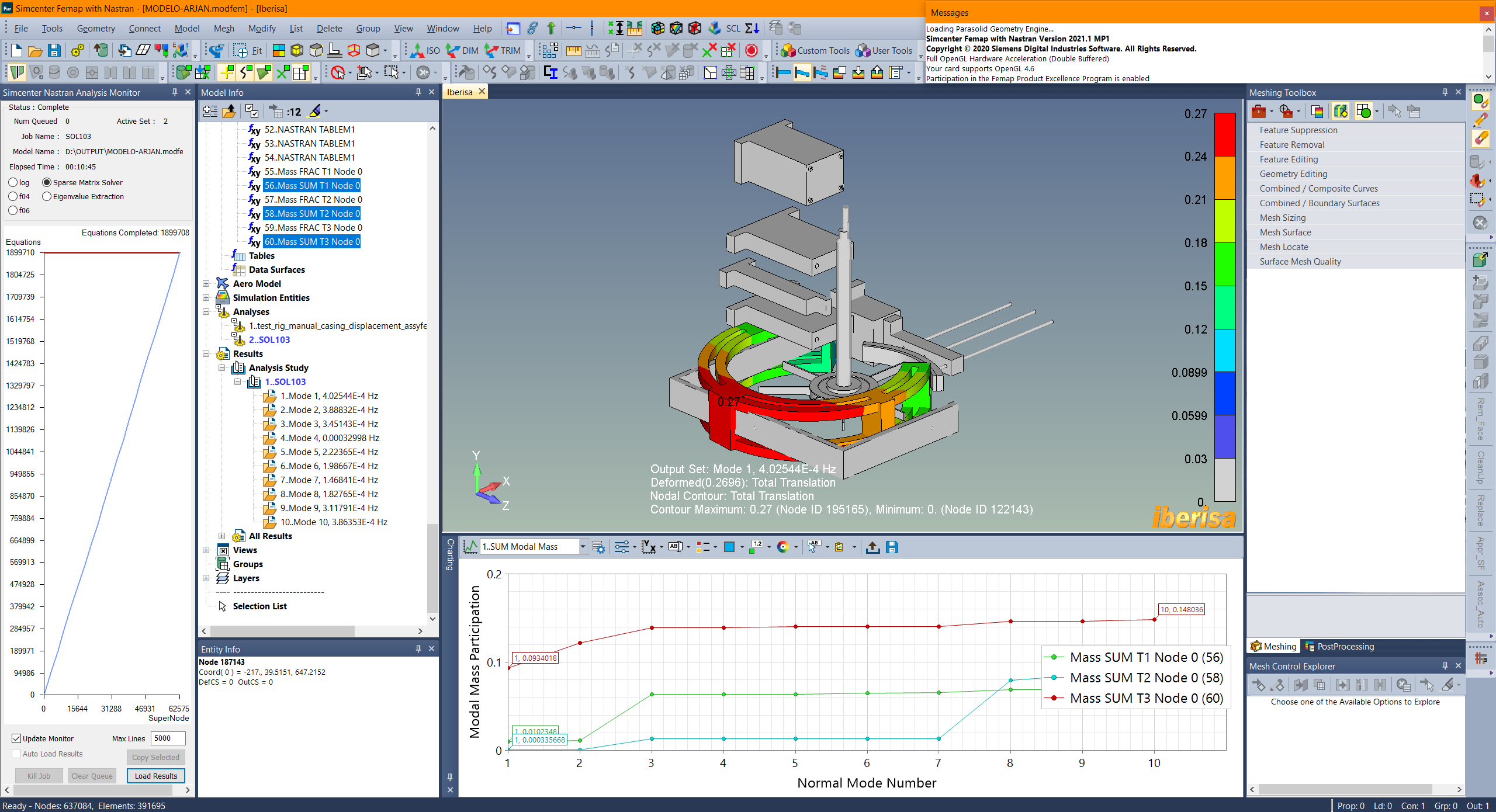The width and height of the screenshot is (1496, 812).
Task: Click the Sigma summation toolbar icon
Action: click(x=753, y=28)
